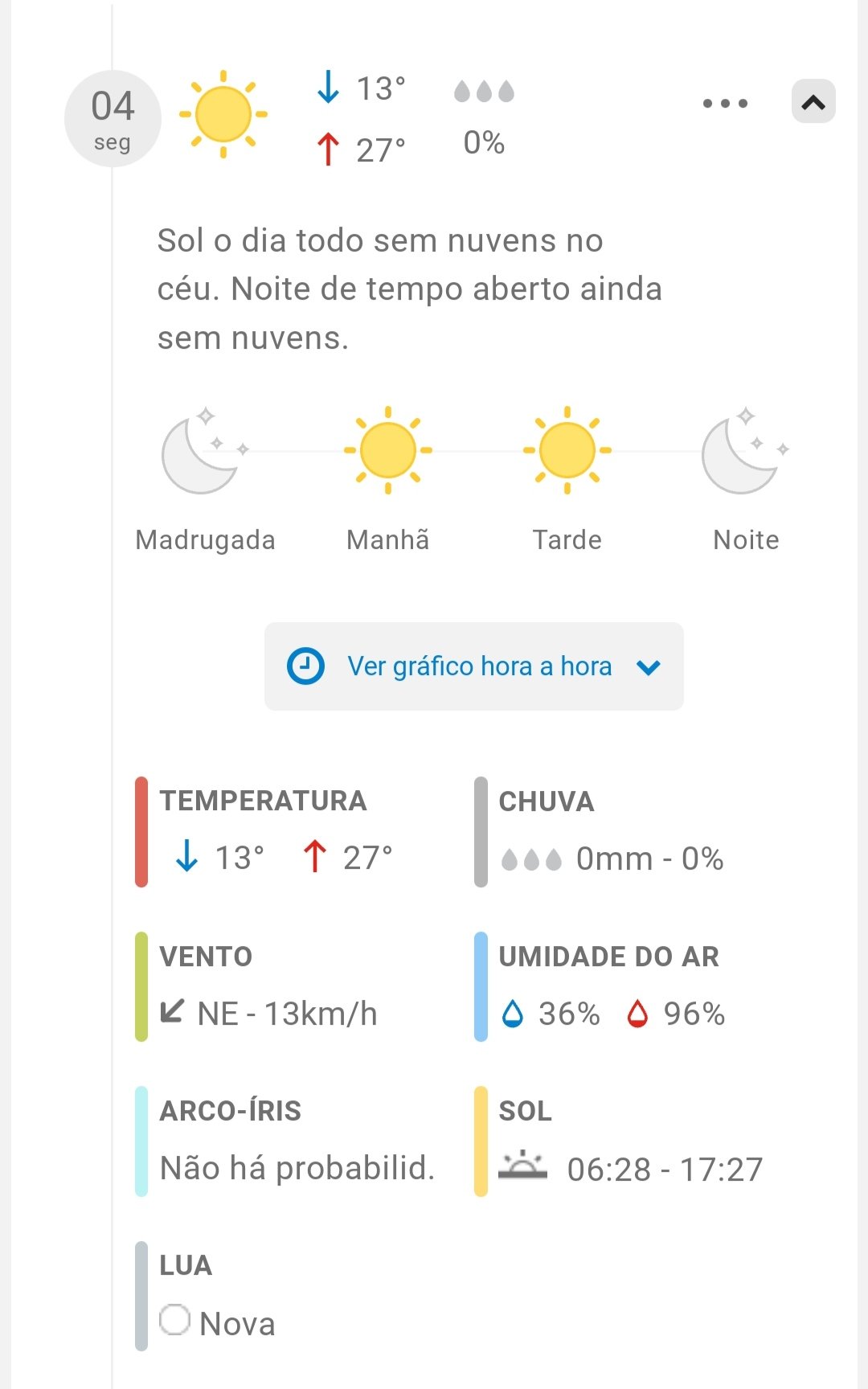Click the raindrops icon under Chuva
This screenshot has height=1389, width=868.
pyautogui.click(x=531, y=860)
